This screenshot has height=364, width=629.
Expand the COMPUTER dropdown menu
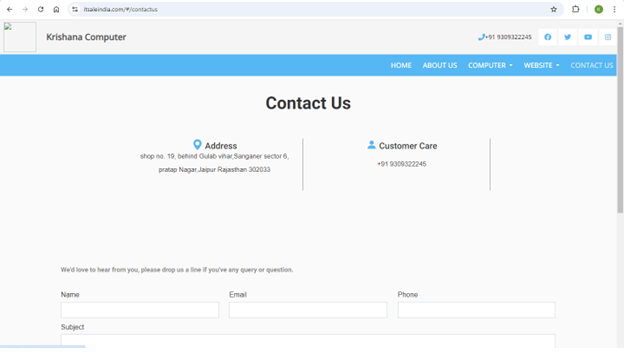tap(490, 65)
